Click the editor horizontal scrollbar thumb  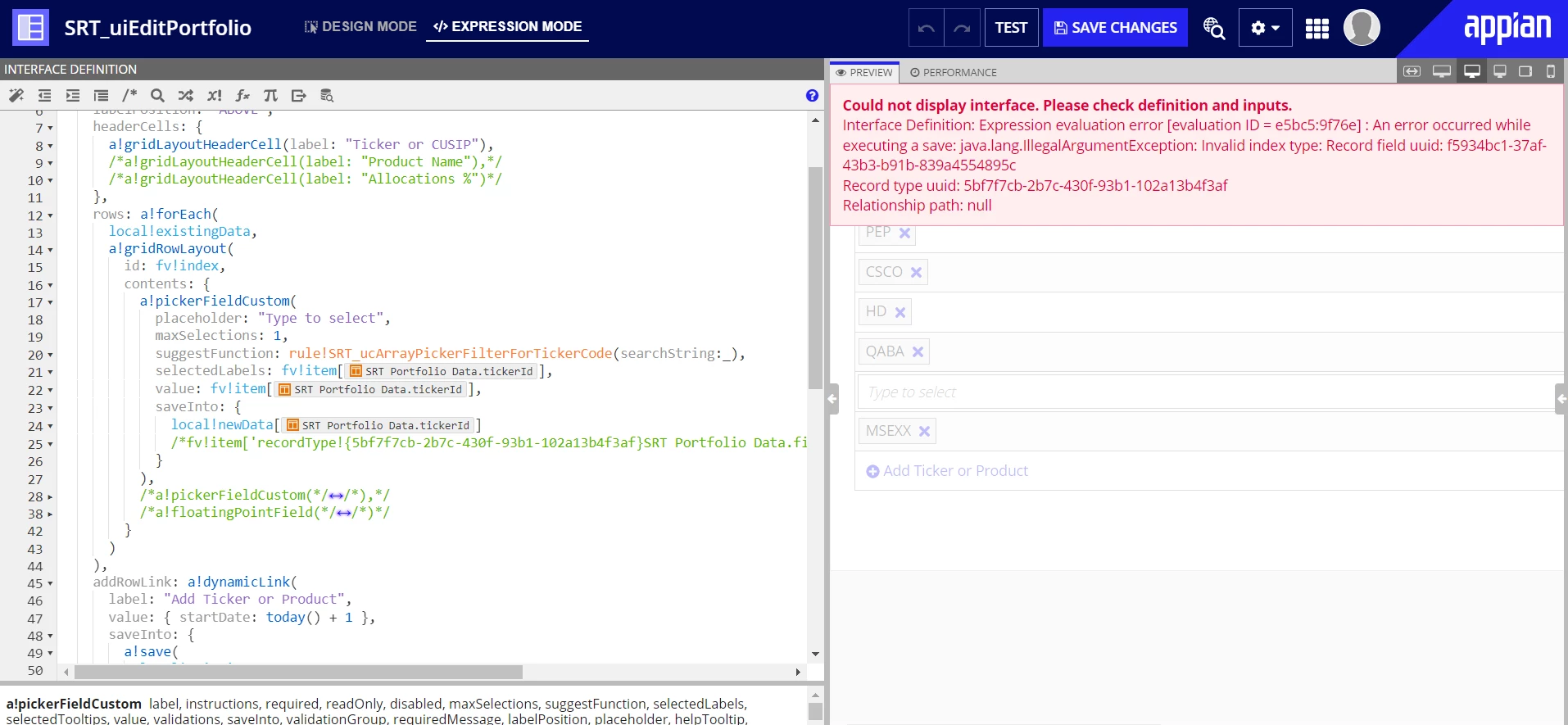coord(298,673)
